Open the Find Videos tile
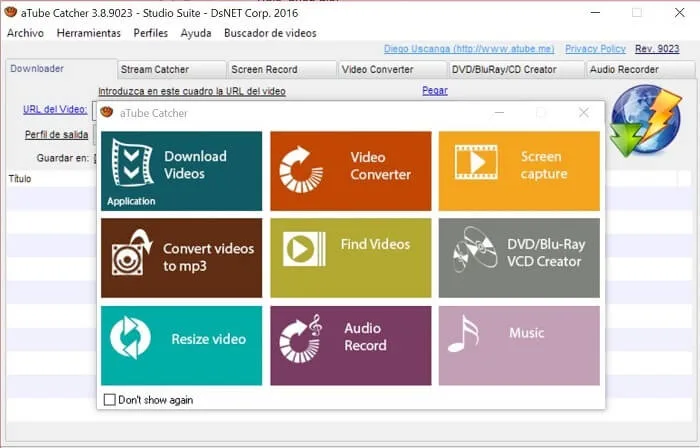This screenshot has width=700, height=448. click(350, 258)
